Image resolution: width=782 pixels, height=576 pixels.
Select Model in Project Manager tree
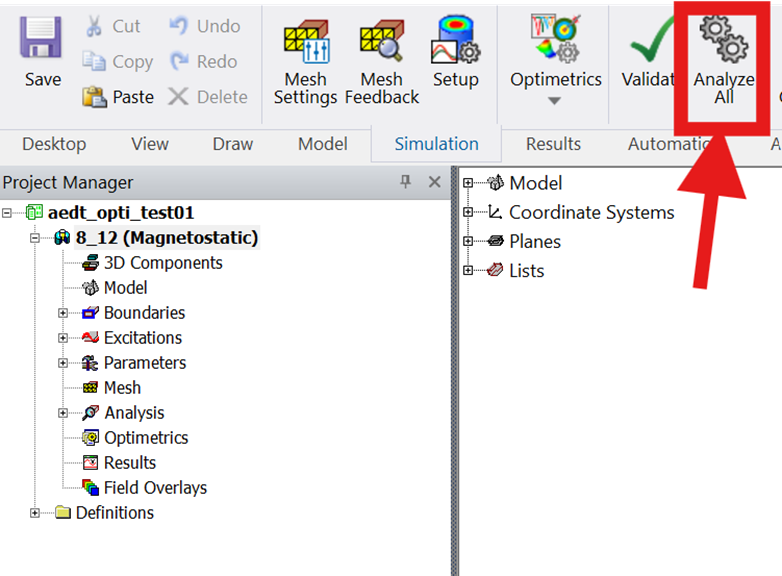click(x=126, y=288)
